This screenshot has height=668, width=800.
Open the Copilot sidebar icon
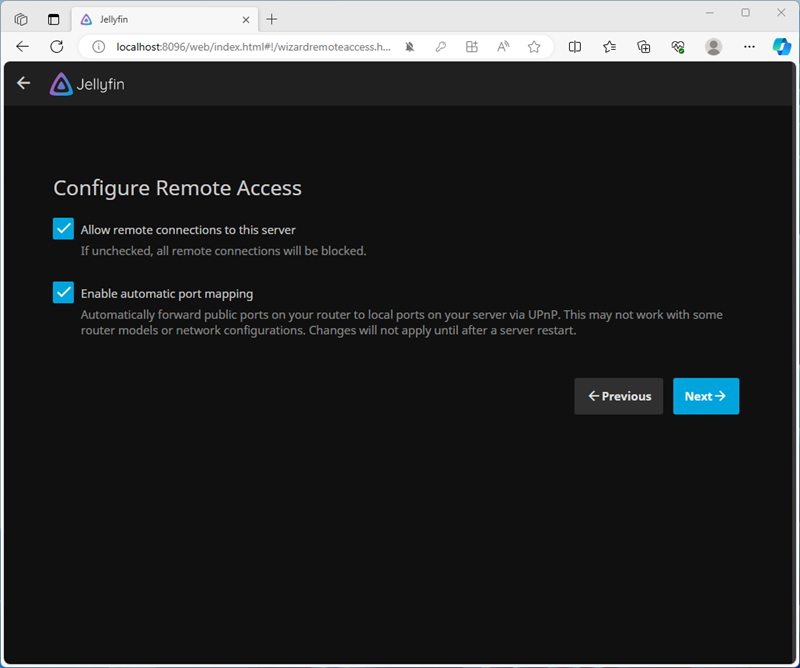coord(781,47)
